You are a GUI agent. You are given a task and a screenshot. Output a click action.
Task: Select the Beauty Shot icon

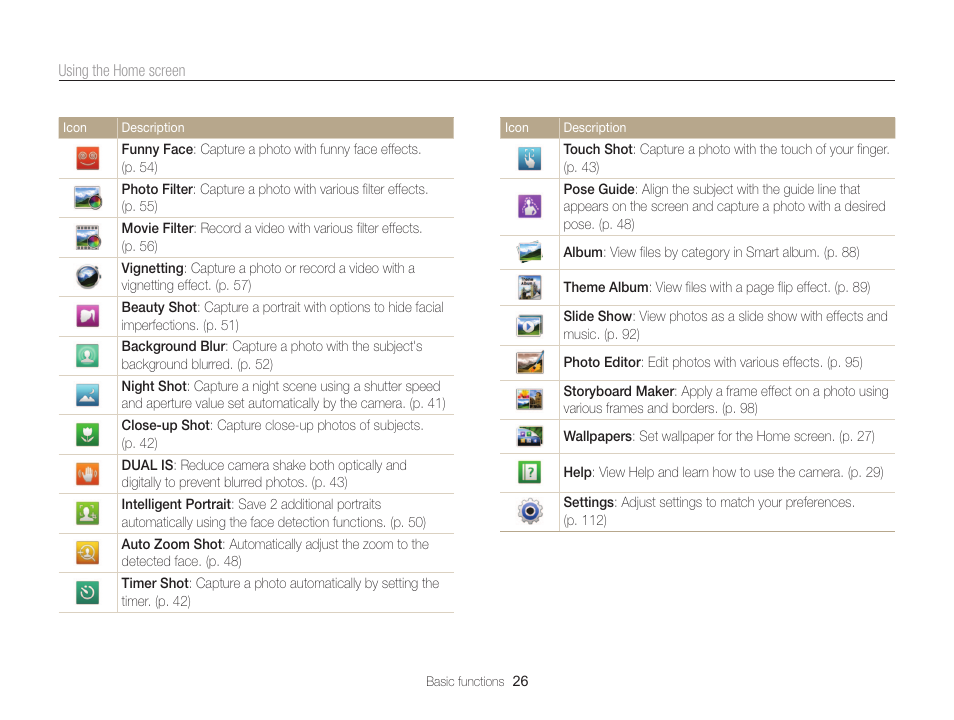88,316
